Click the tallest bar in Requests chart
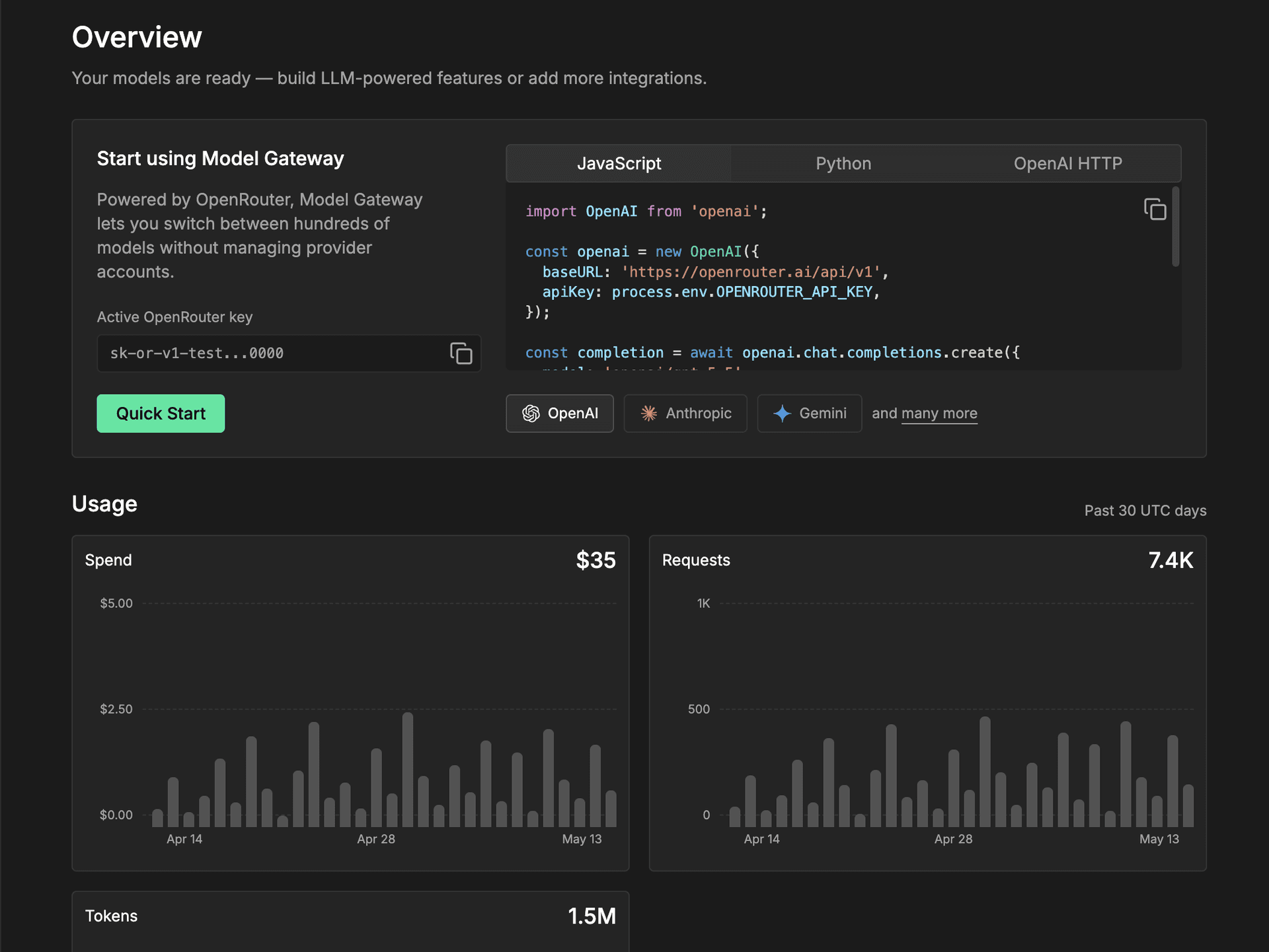Viewport: 1269px width, 952px height. (985, 772)
